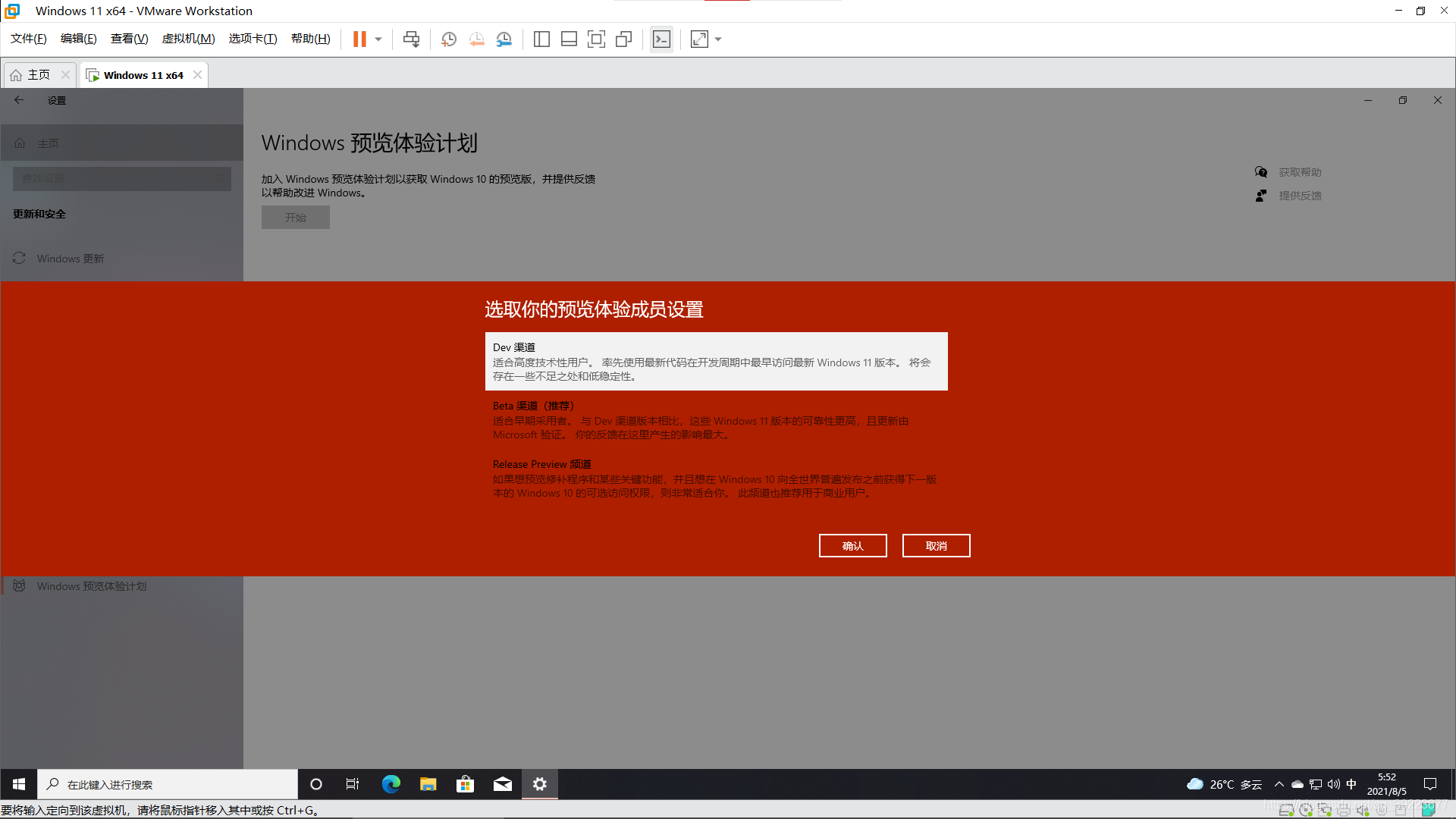
Task: Click the stretch guest display icon
Action: [699, 39]
